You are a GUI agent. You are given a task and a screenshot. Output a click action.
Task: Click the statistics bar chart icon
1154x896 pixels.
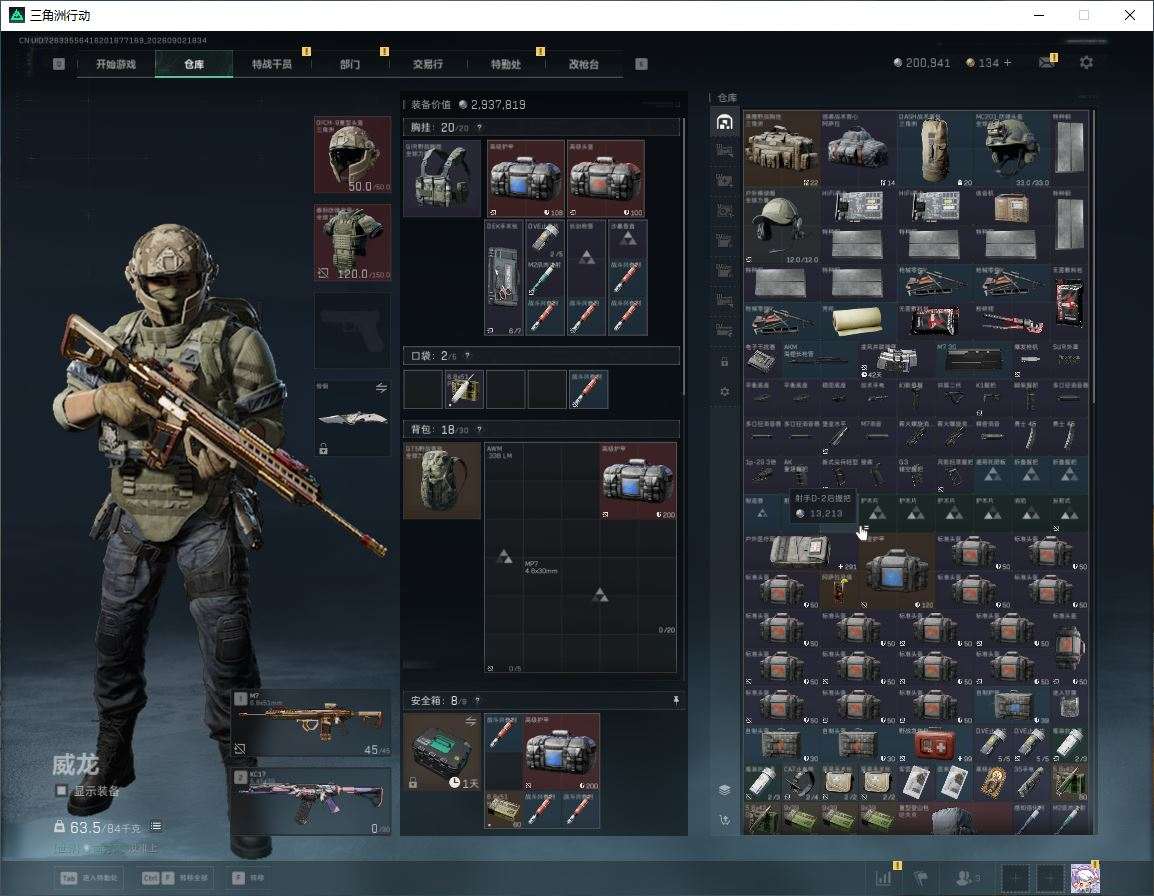pos(883,877)
